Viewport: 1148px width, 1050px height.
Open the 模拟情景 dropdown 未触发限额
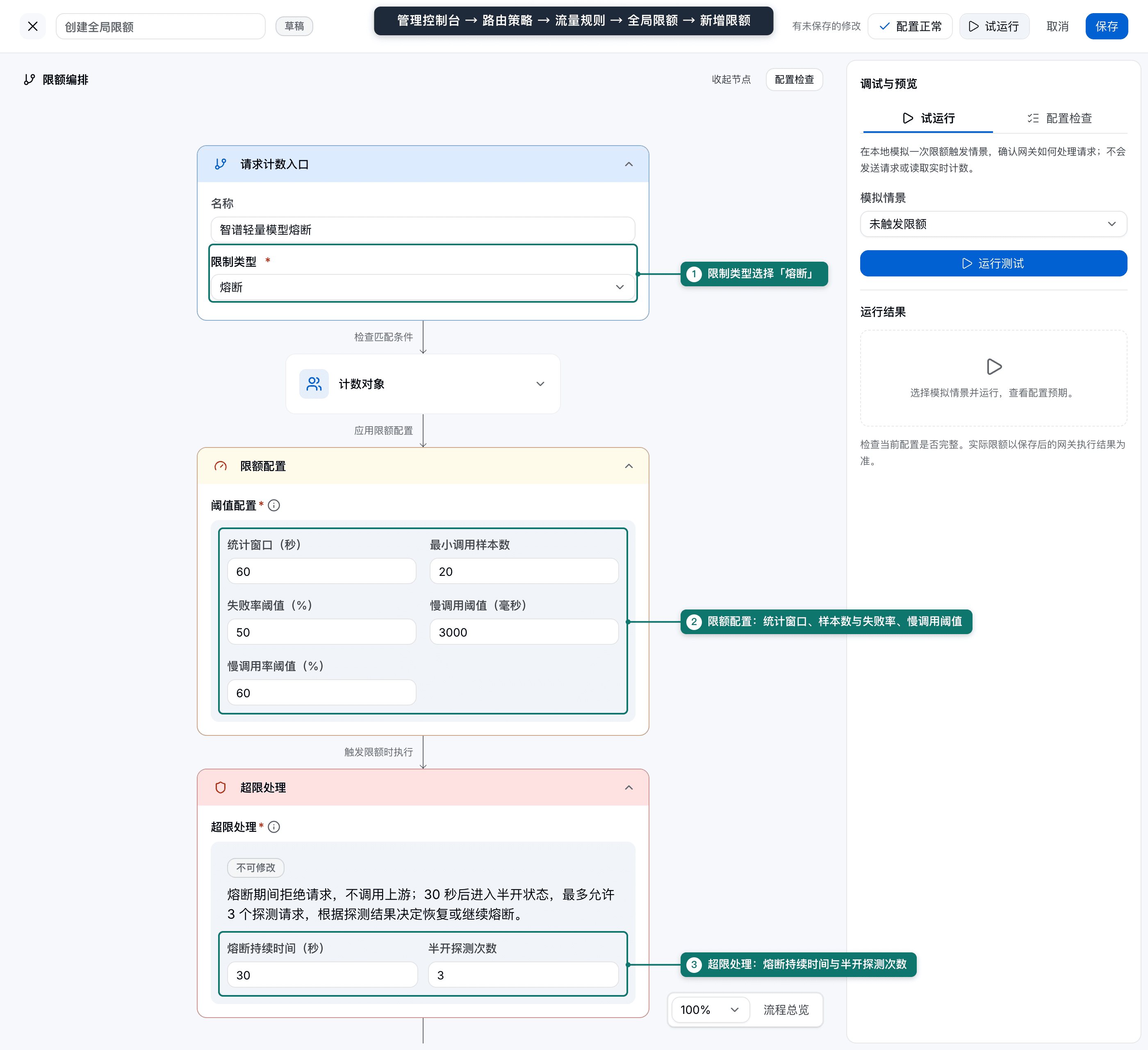coord(993,224)
